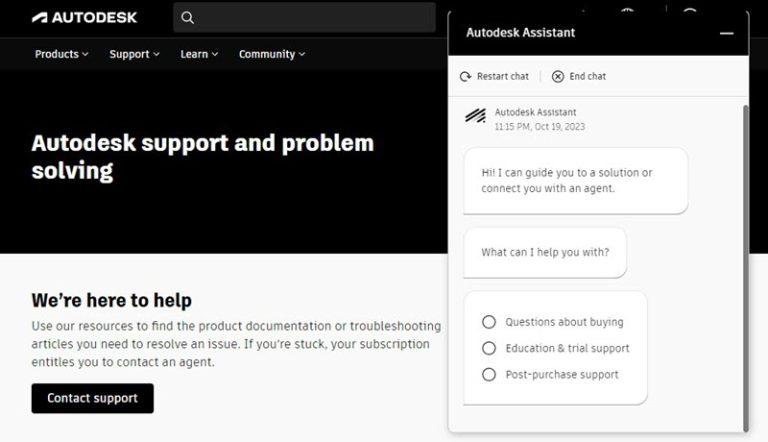Viewport: 768px width, 442px height.
Task: Click the chat panel vertical scrollbar
Action: (744, 250)
